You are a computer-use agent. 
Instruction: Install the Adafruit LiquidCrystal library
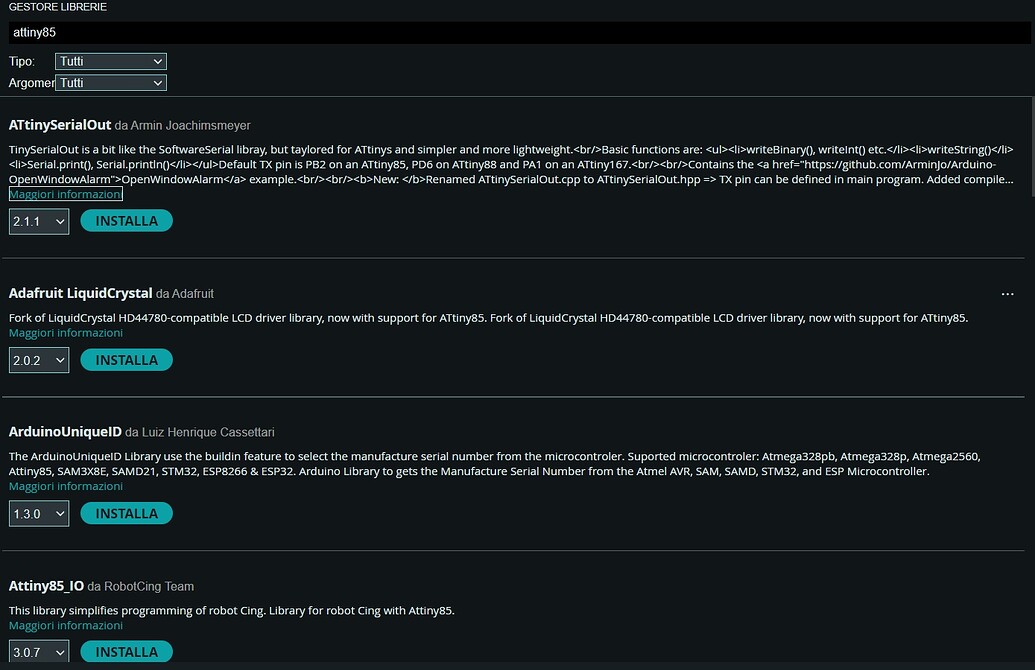point(126,360)
